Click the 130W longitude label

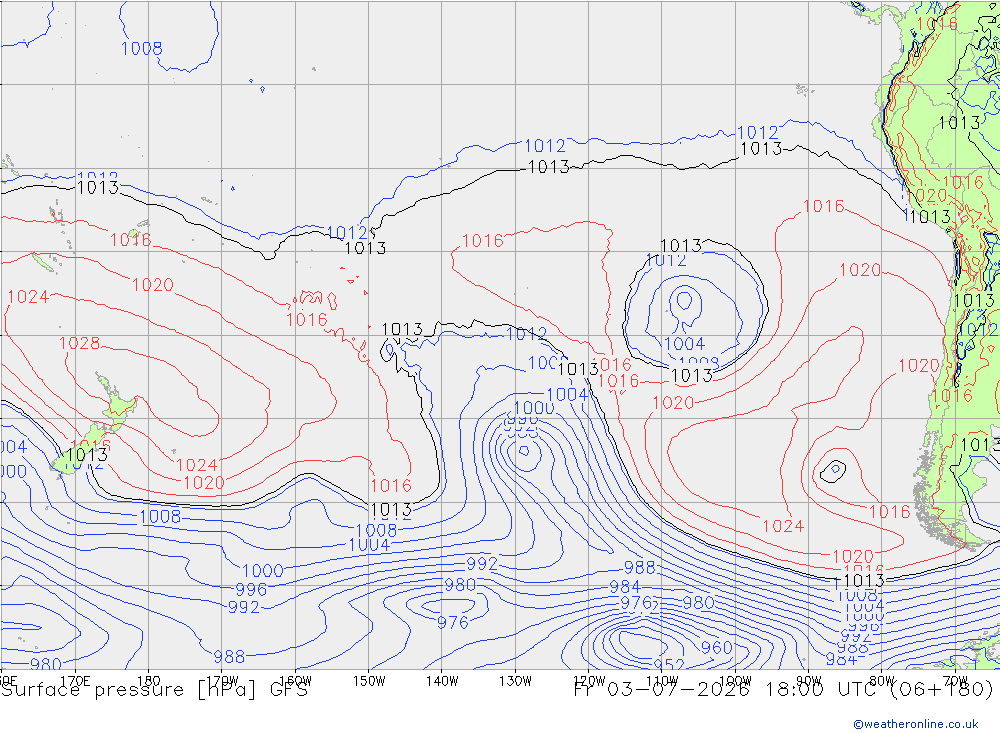click(x=515, y=681)
